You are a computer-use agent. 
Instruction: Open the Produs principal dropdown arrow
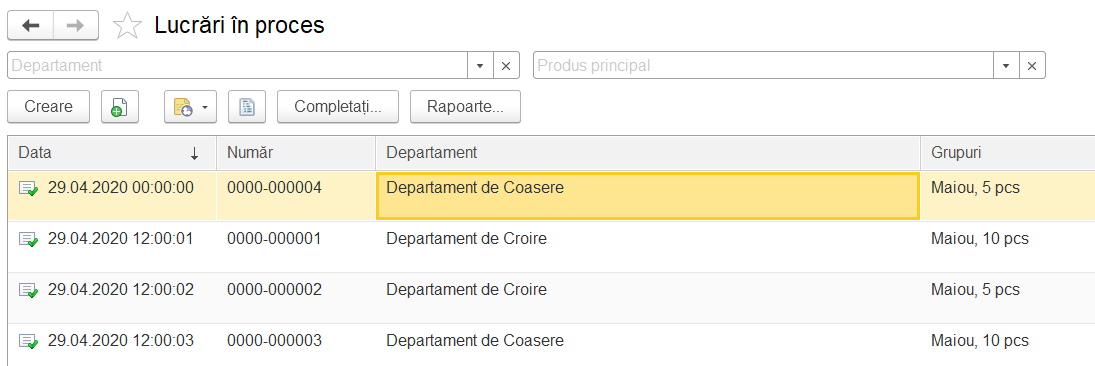point(1006,66)
